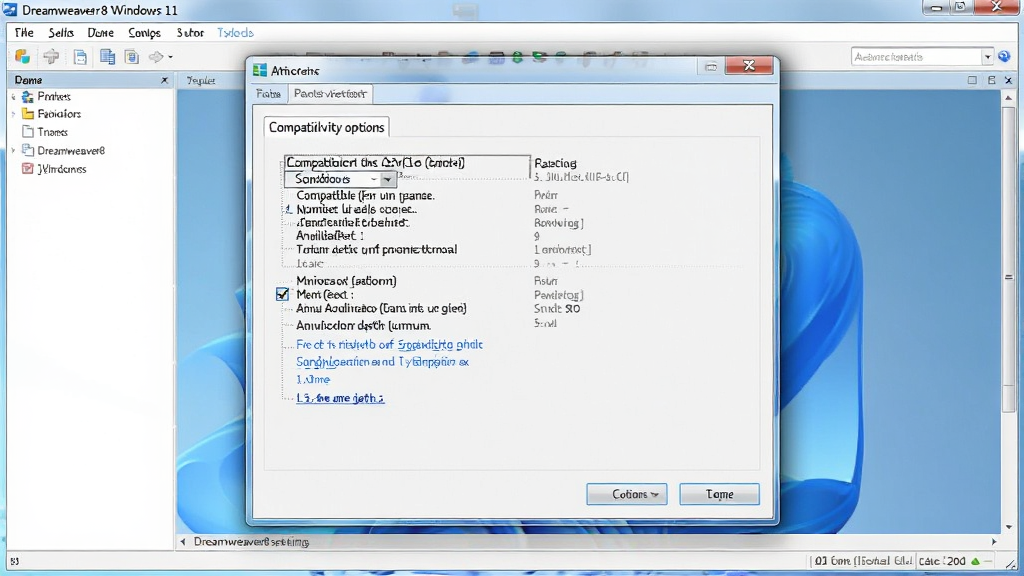The image size is (1024, 576).
Task: Open the blue Tsdods menu
Action: 235,33
